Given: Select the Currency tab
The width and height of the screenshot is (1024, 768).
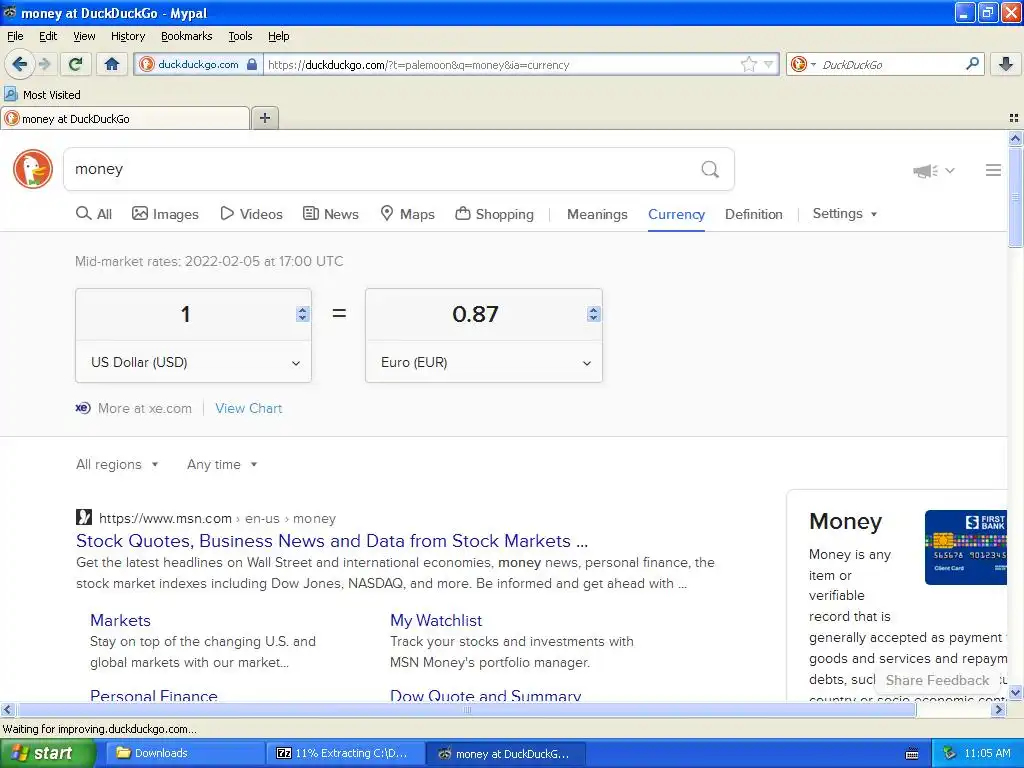Looking at the screenshot, I should click(x=676, y=214).
